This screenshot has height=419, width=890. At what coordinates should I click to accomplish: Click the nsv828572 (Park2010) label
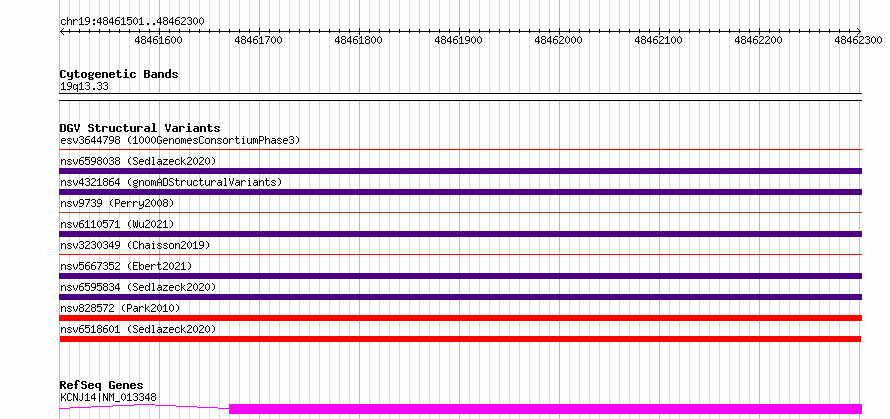point(120,308)
